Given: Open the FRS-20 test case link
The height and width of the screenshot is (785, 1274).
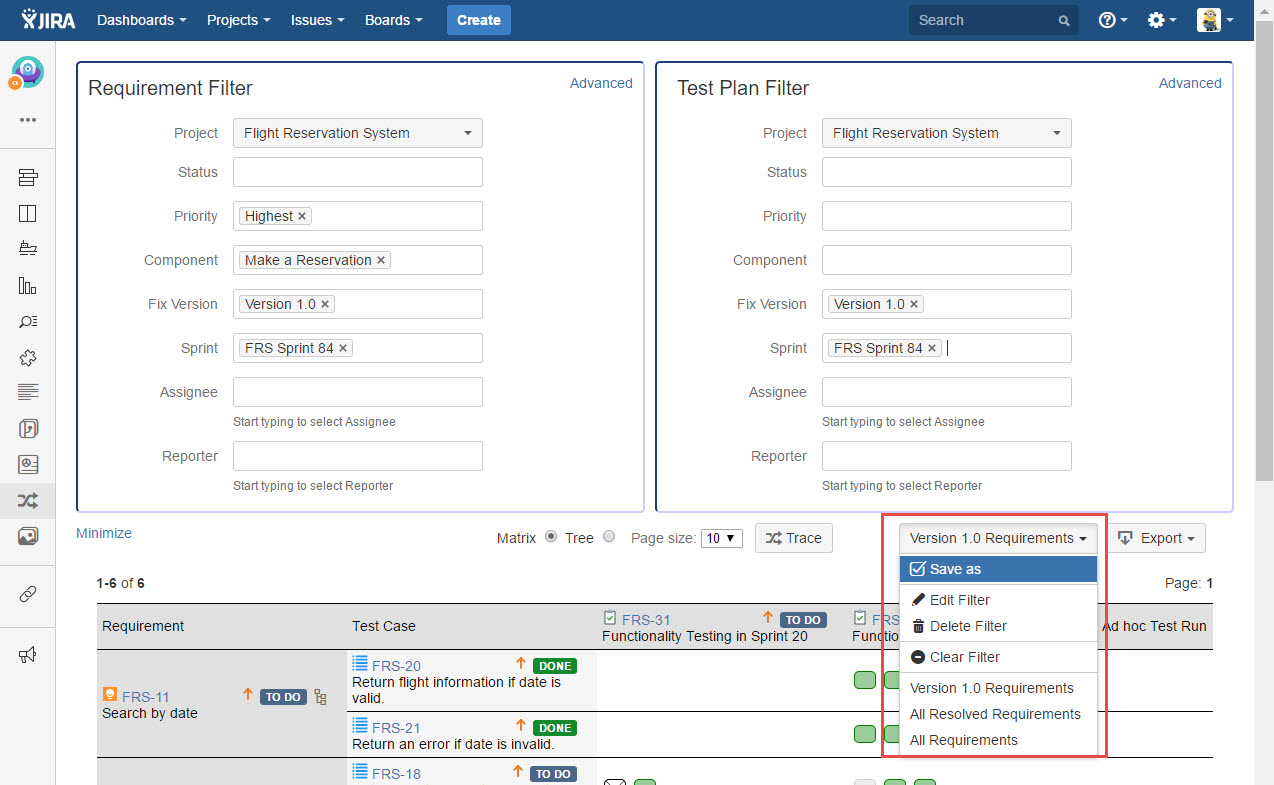Looking at the screenshot, I should (x=396, y=666).
